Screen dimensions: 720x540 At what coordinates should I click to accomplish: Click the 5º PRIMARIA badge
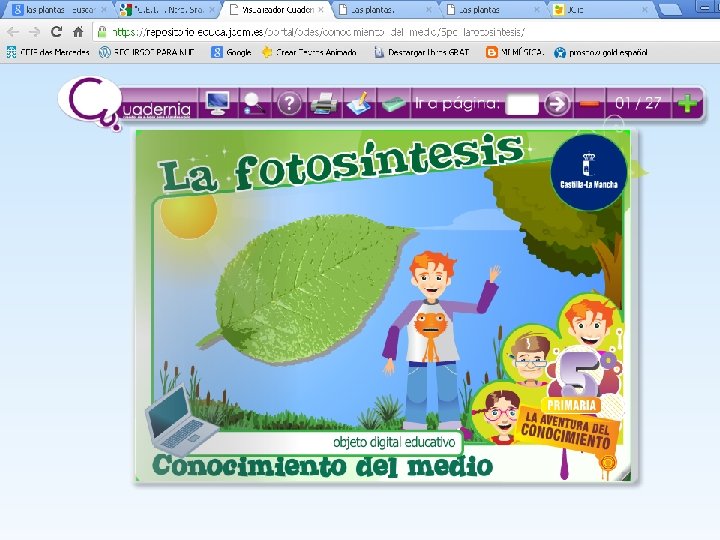coord(579,380)
